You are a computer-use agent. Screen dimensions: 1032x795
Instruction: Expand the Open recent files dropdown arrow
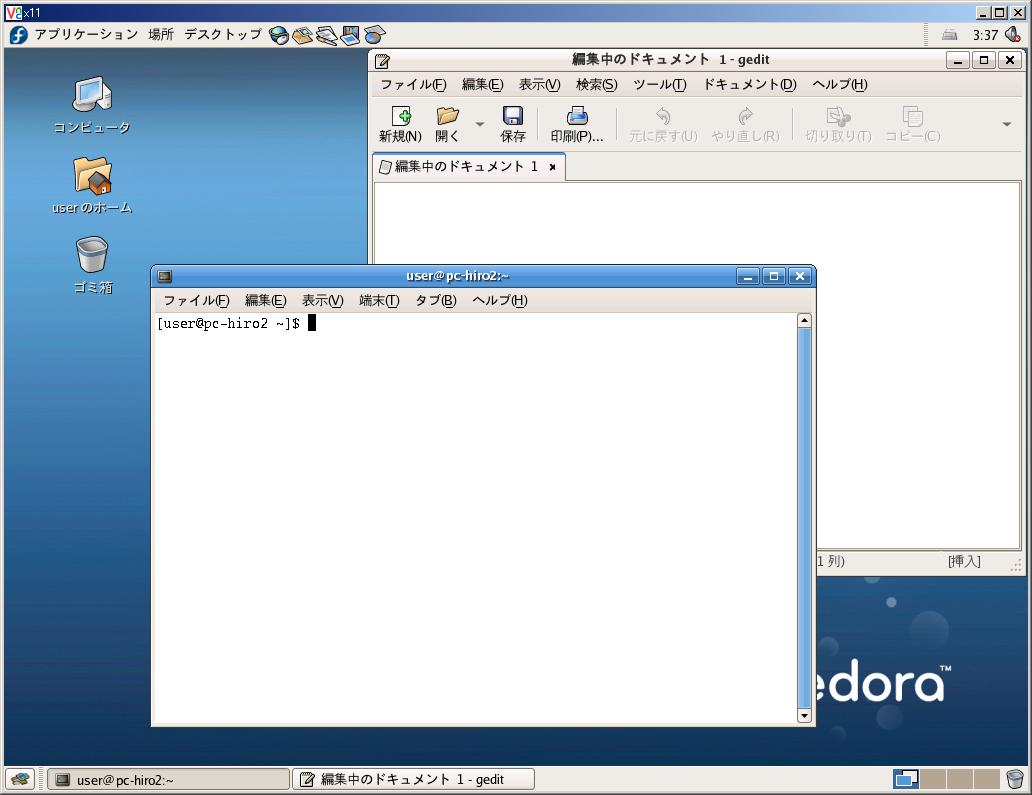pos(479,124)
